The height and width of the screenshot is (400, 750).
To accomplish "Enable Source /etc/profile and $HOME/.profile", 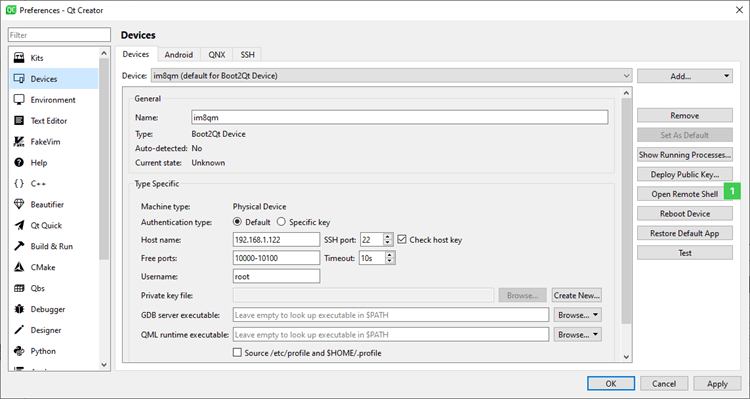I will coord(237,353).
